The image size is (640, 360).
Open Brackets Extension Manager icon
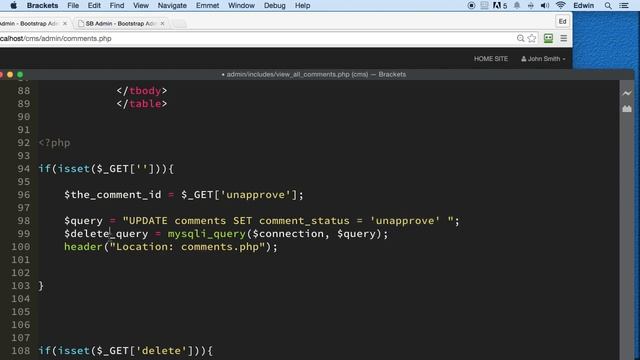click(x=627, y=109)
